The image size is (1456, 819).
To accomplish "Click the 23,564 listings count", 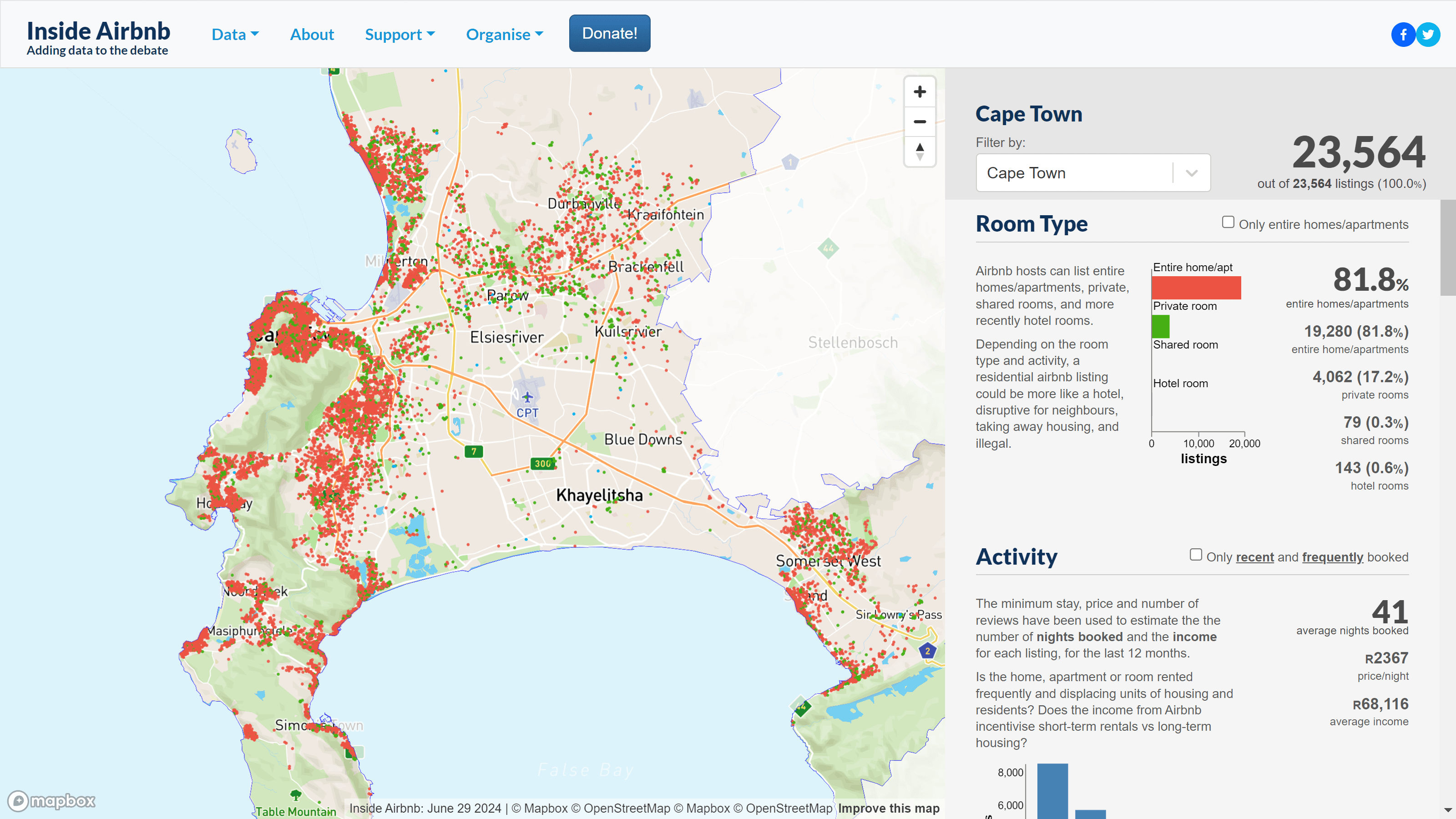I will pyautogui.click(x=1359, y=152).
